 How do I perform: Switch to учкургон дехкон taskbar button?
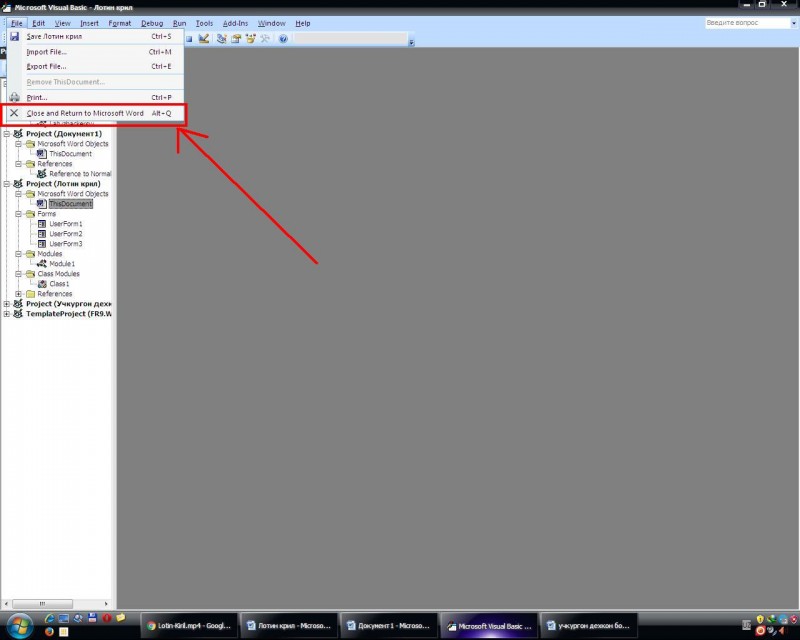(x=589, y=626)
